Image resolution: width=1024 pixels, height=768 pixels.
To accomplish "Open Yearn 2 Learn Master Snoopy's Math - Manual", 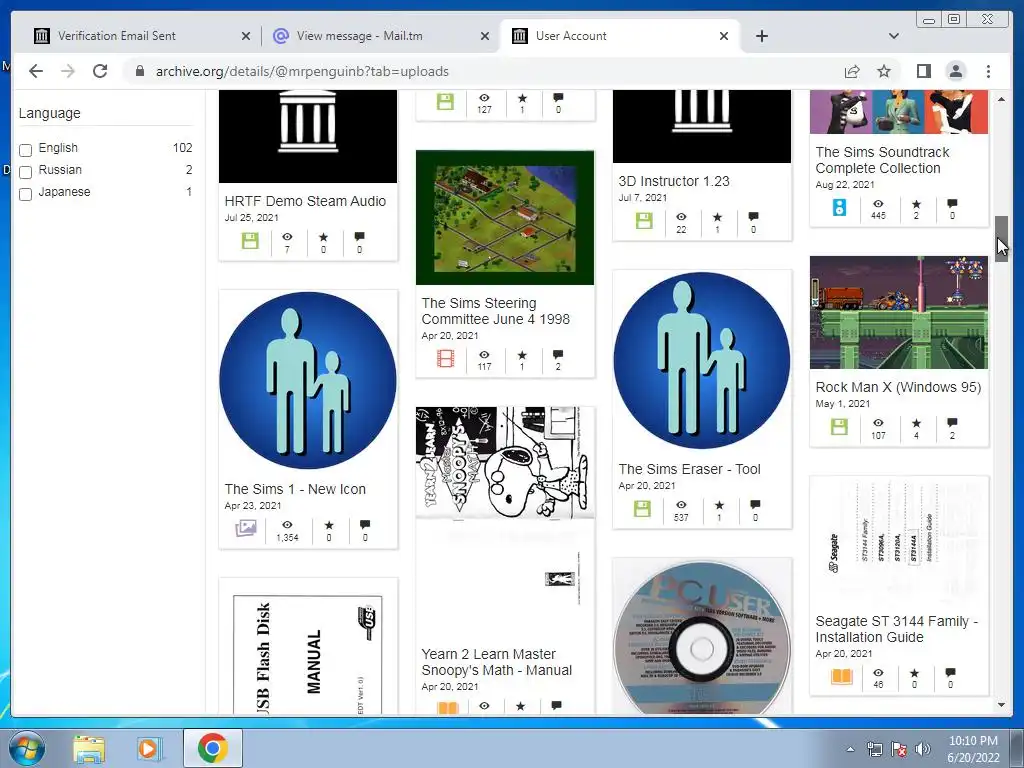I will 496,662.
